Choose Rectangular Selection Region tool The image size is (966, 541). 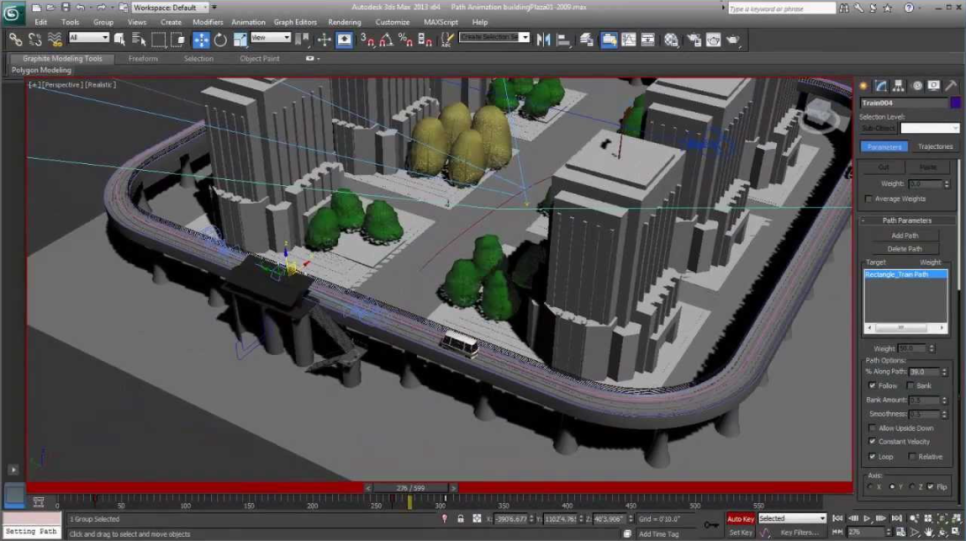click(159, 40)
